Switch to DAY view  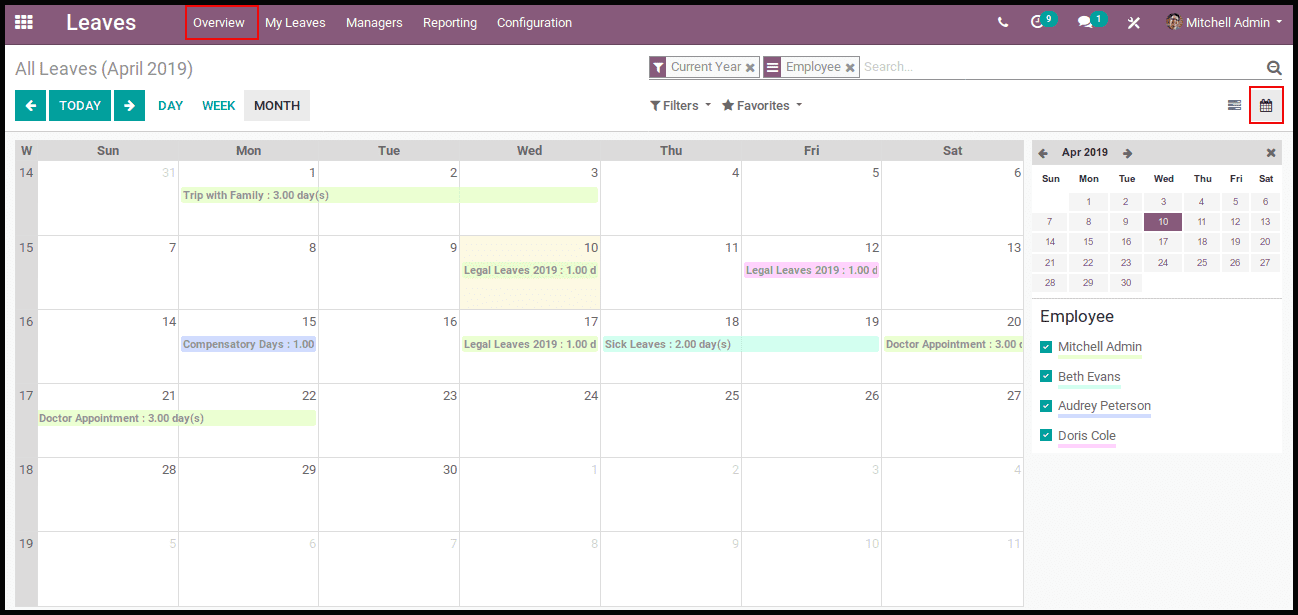[x=171, y=105]
